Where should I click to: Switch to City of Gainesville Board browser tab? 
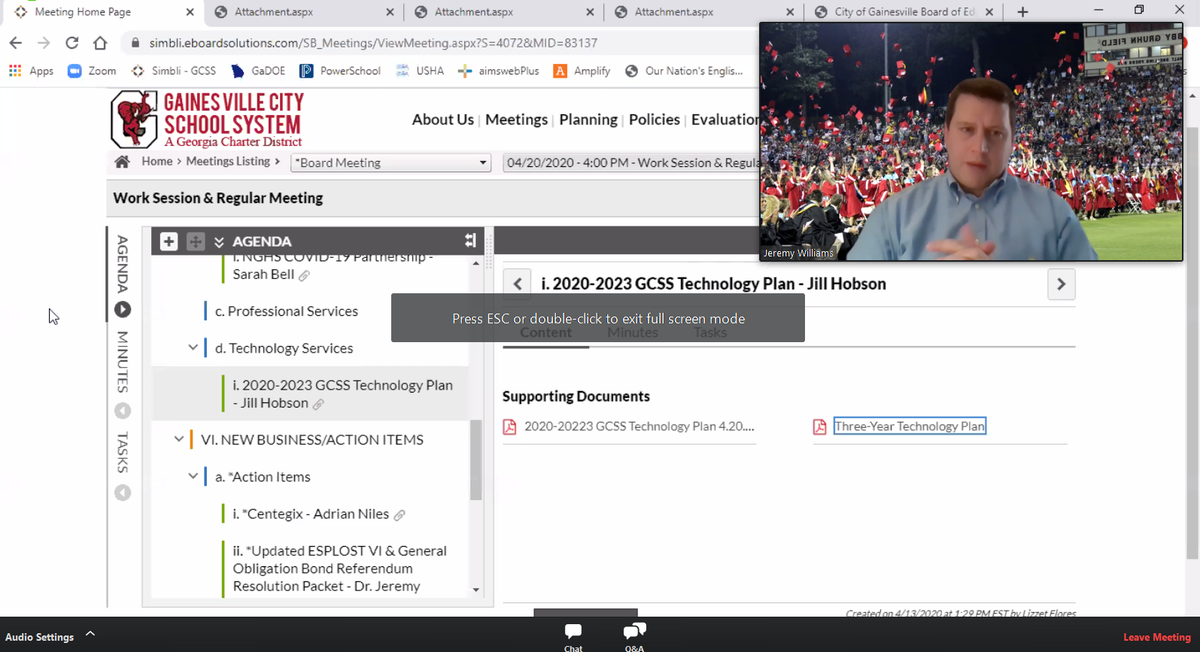pyautogui.click(x=903, y=12)
